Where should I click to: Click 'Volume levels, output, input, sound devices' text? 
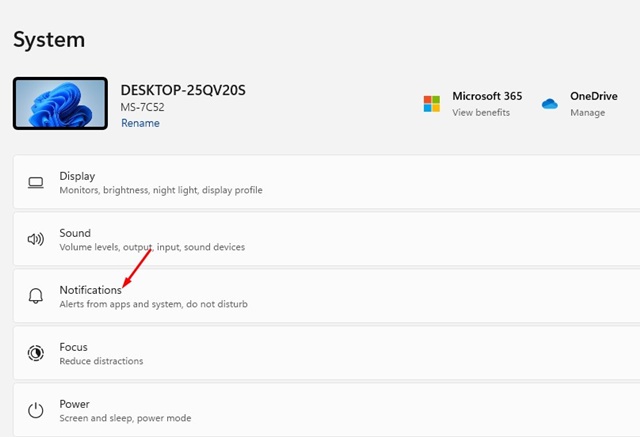click(152, 247)
